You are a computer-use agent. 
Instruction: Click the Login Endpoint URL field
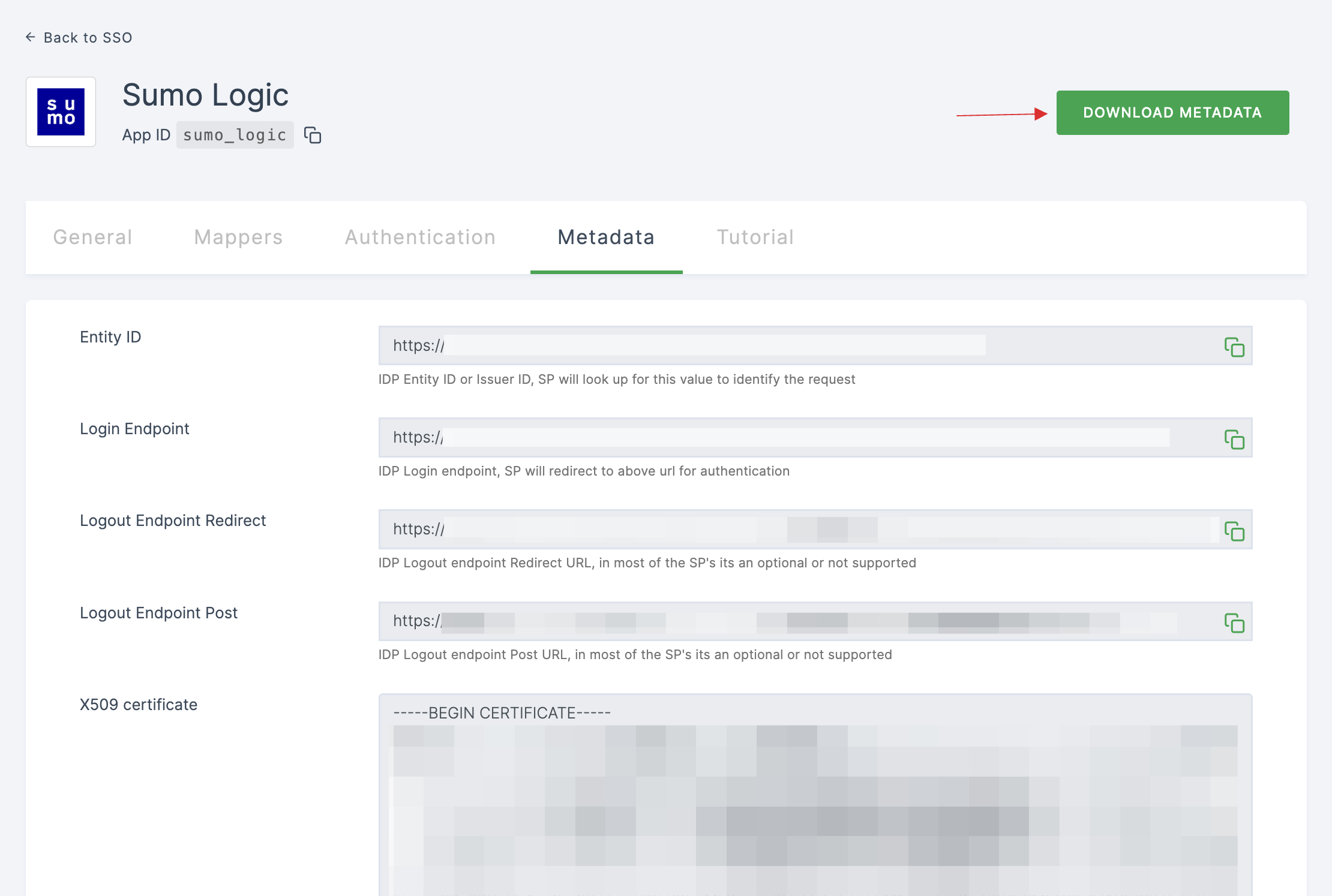[815, 437]
